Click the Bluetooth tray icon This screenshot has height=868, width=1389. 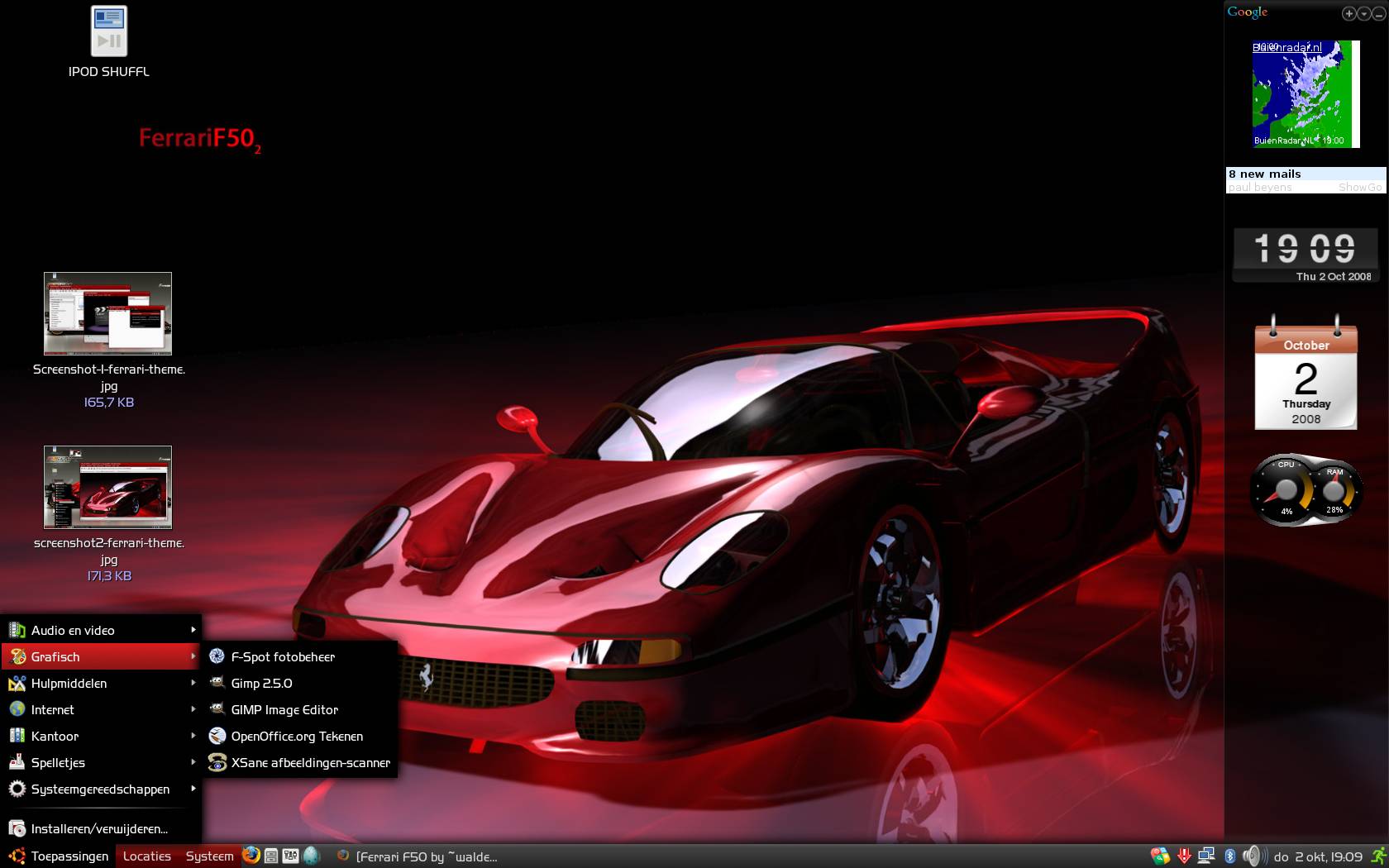(x=1229, y=856)
